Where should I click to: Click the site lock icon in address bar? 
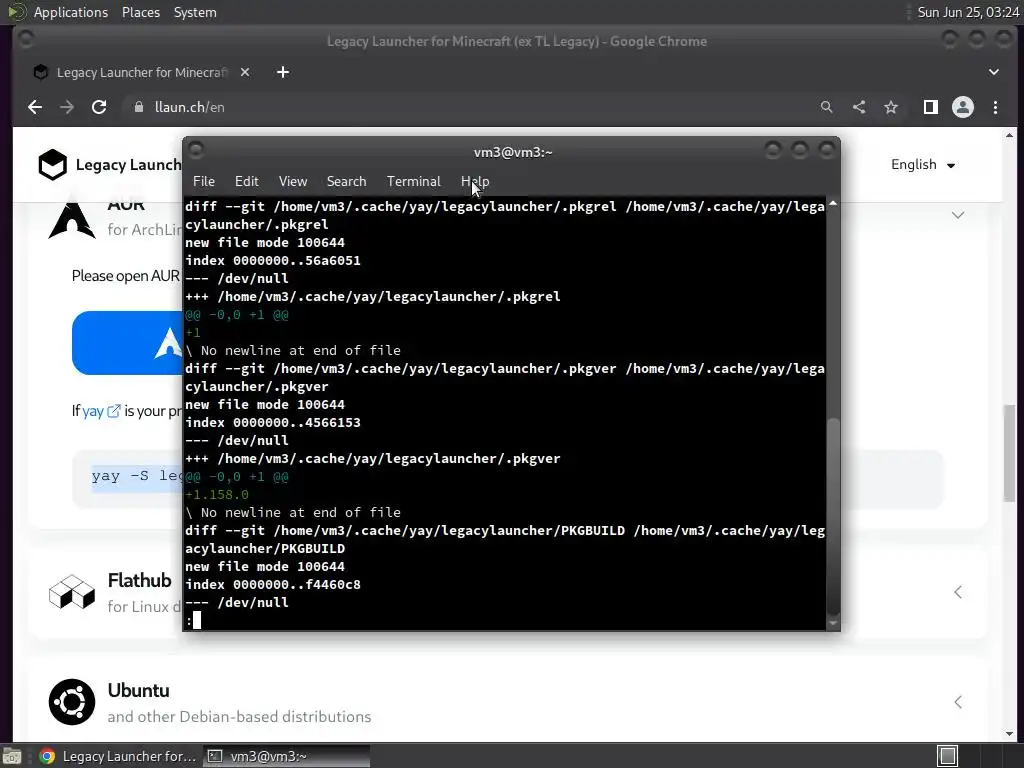pos(138,107)
